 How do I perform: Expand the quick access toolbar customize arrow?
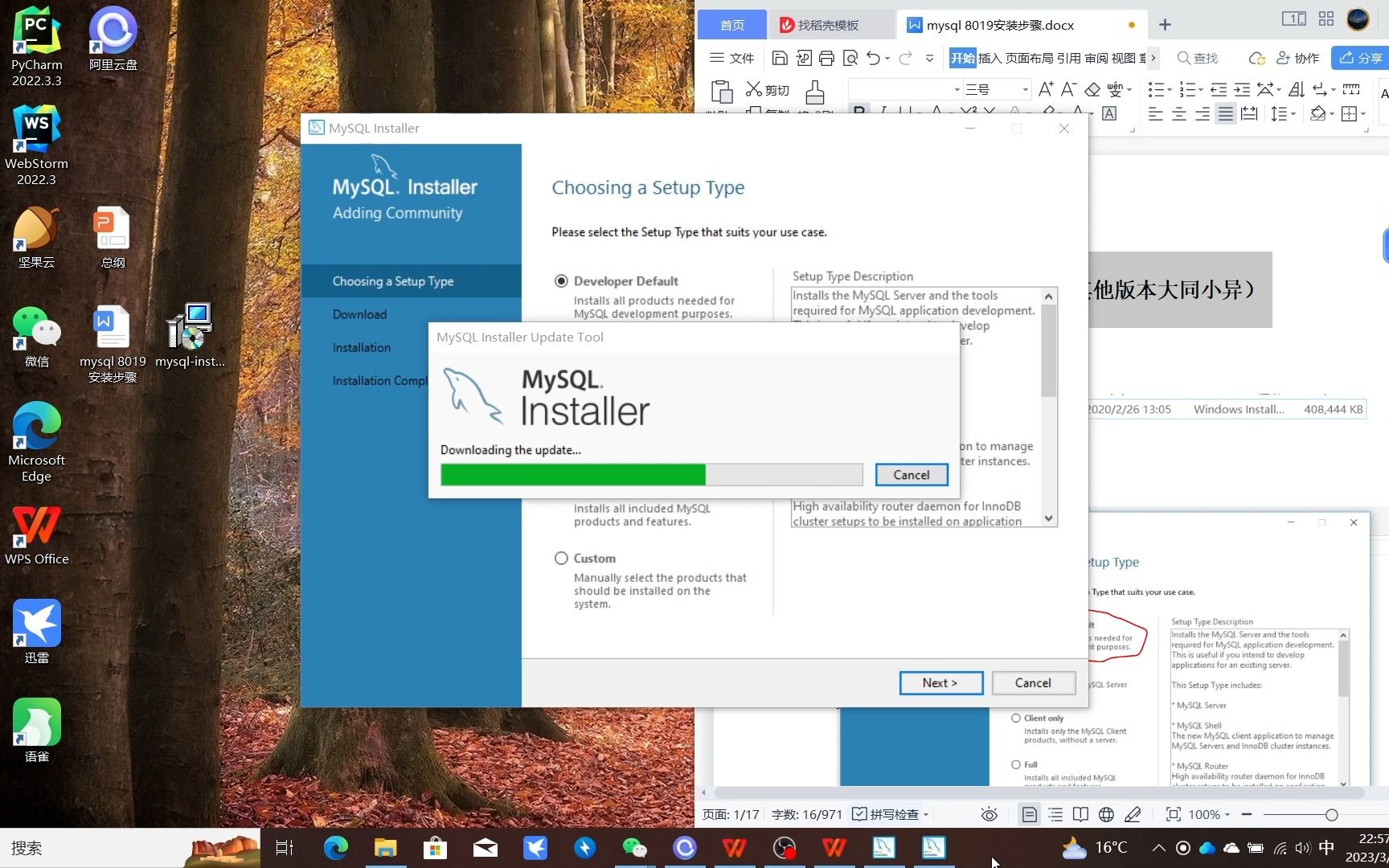[929, 58]
